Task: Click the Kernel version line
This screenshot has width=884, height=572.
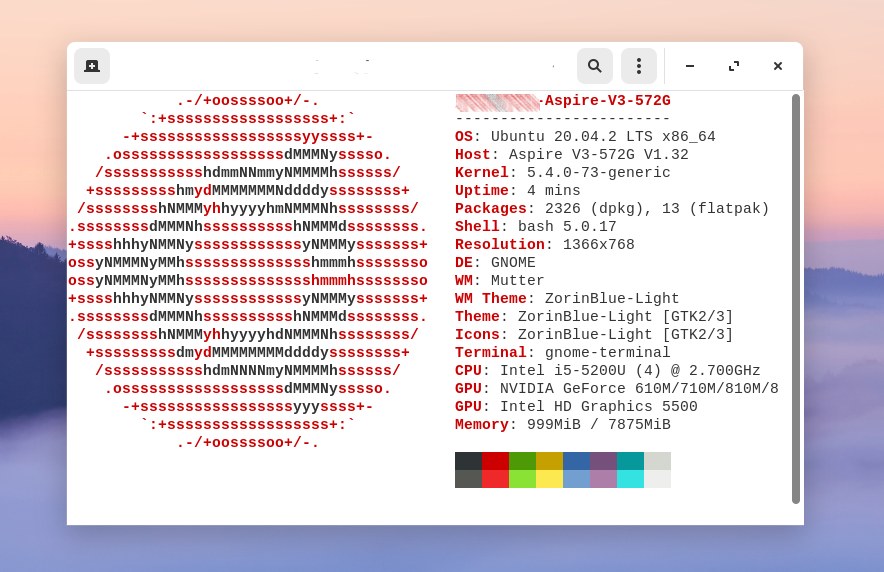Action: tap(562, 173)
